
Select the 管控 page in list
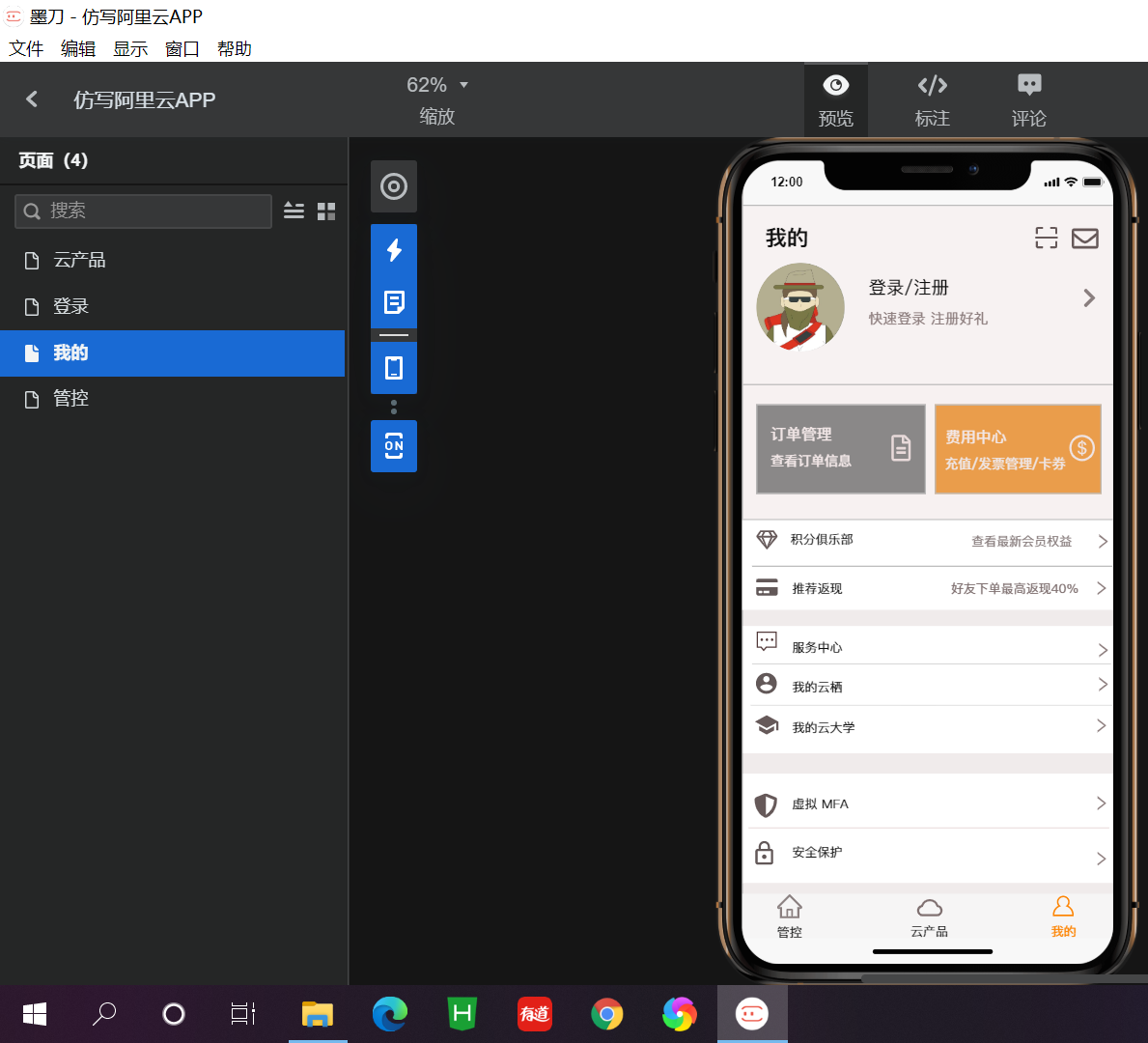[172, 399]
